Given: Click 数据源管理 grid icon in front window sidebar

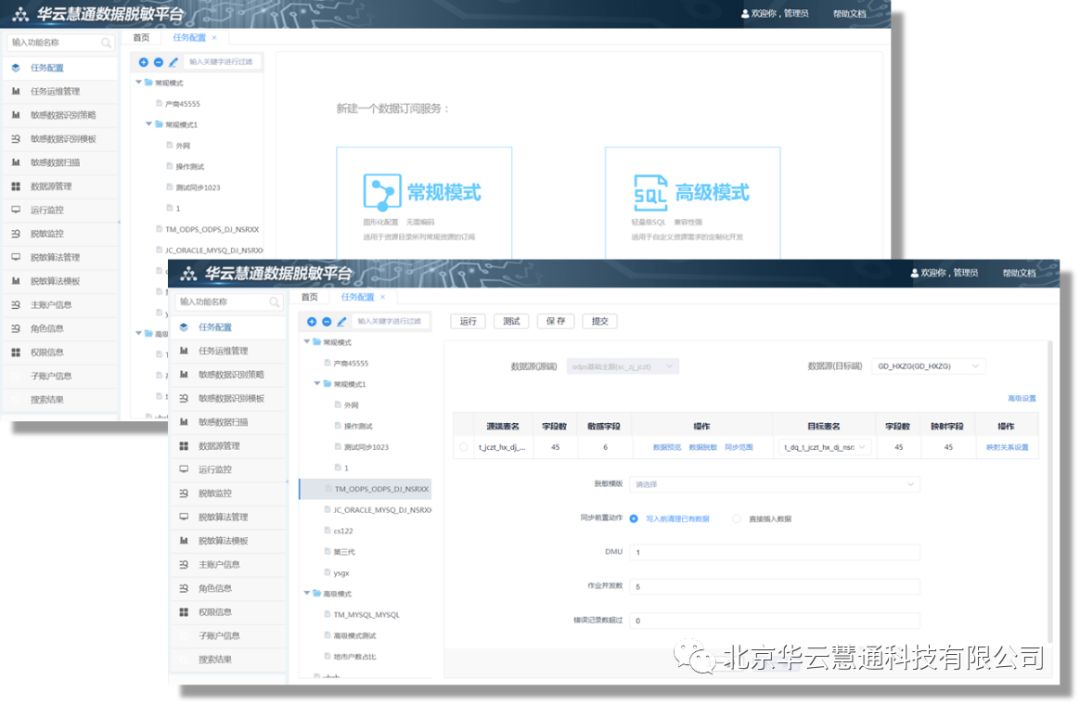Looking at the screenshot, I should point(184,446).
